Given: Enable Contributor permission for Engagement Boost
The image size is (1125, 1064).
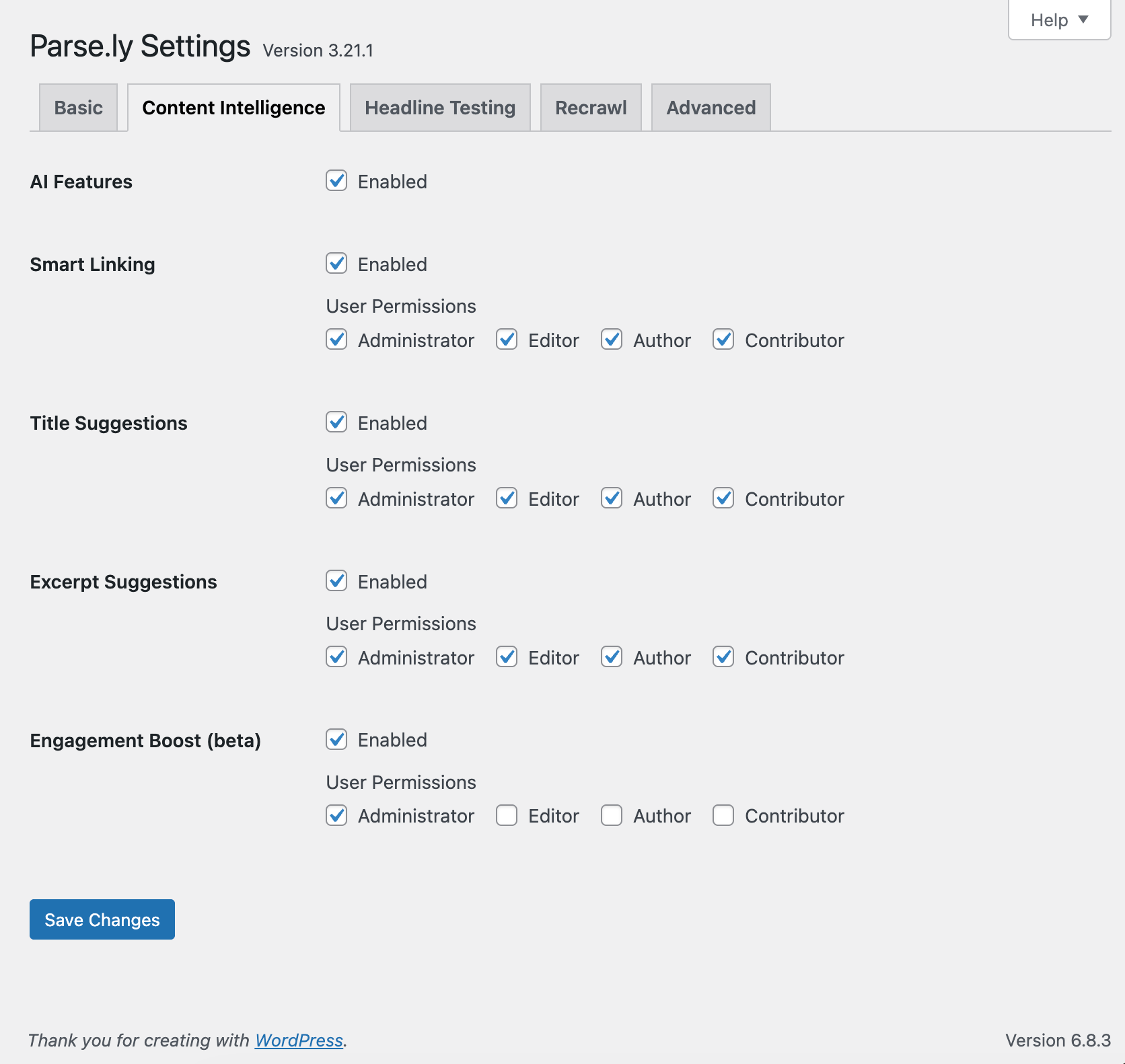Looking at the screenshot, I should [723, 816].
